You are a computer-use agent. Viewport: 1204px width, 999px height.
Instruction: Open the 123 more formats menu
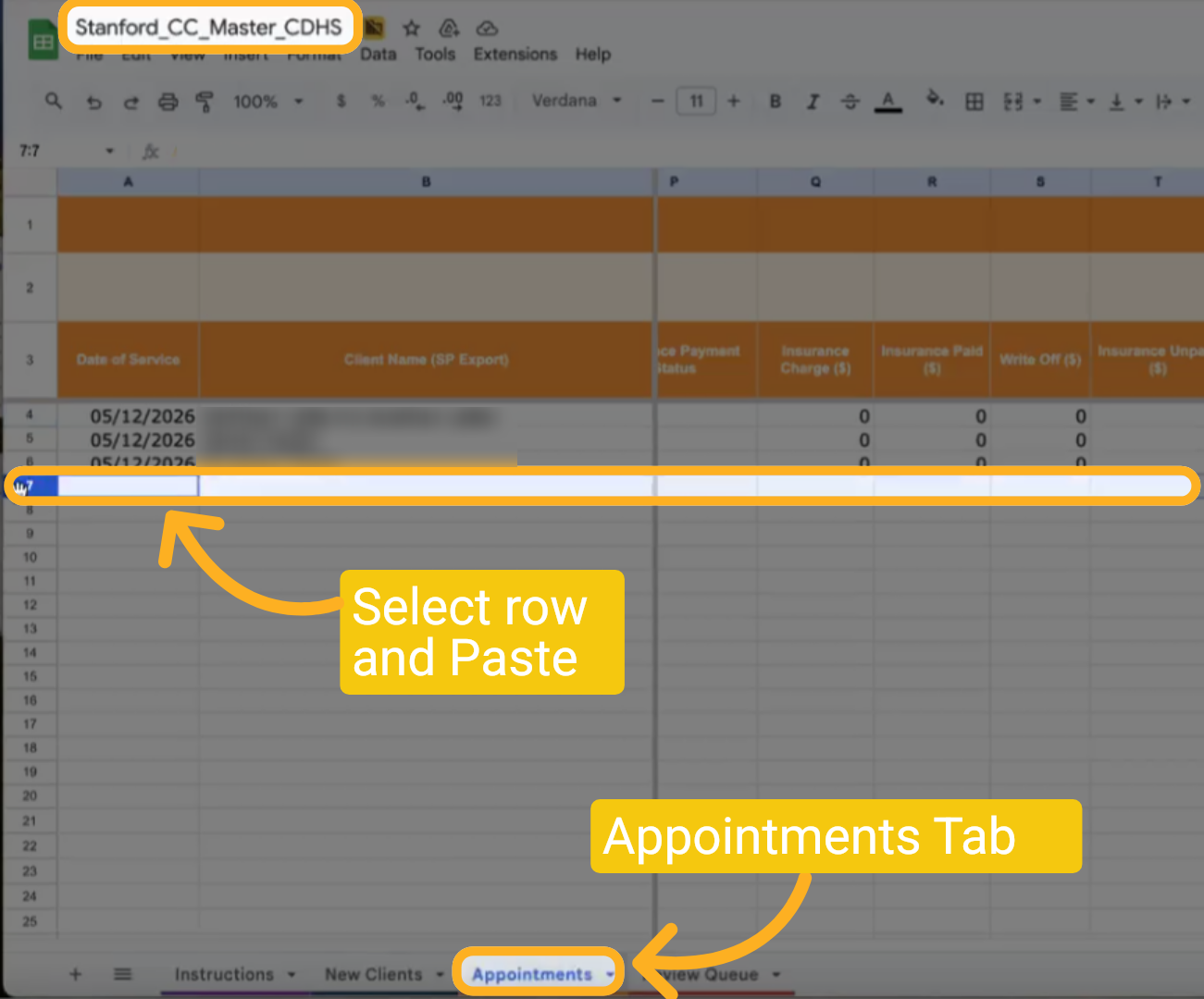pyautogui.click(x=490, y=101)
